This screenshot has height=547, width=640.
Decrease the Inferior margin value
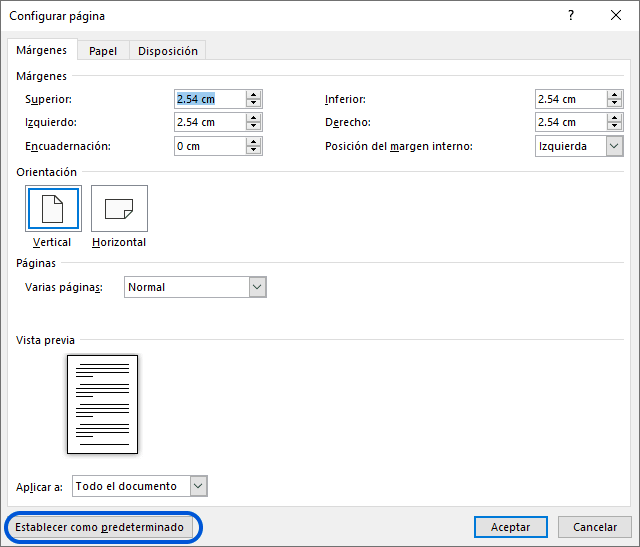(x=614, y=103)
